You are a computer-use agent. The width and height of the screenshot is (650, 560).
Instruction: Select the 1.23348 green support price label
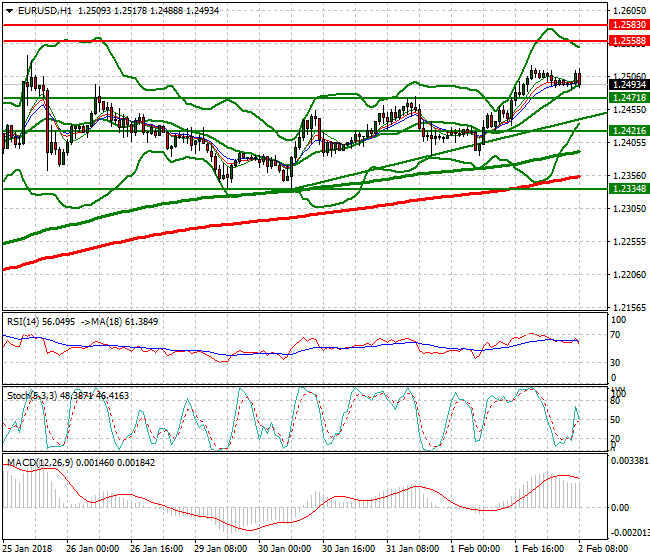pyautogui.click(x=627, y=188)
